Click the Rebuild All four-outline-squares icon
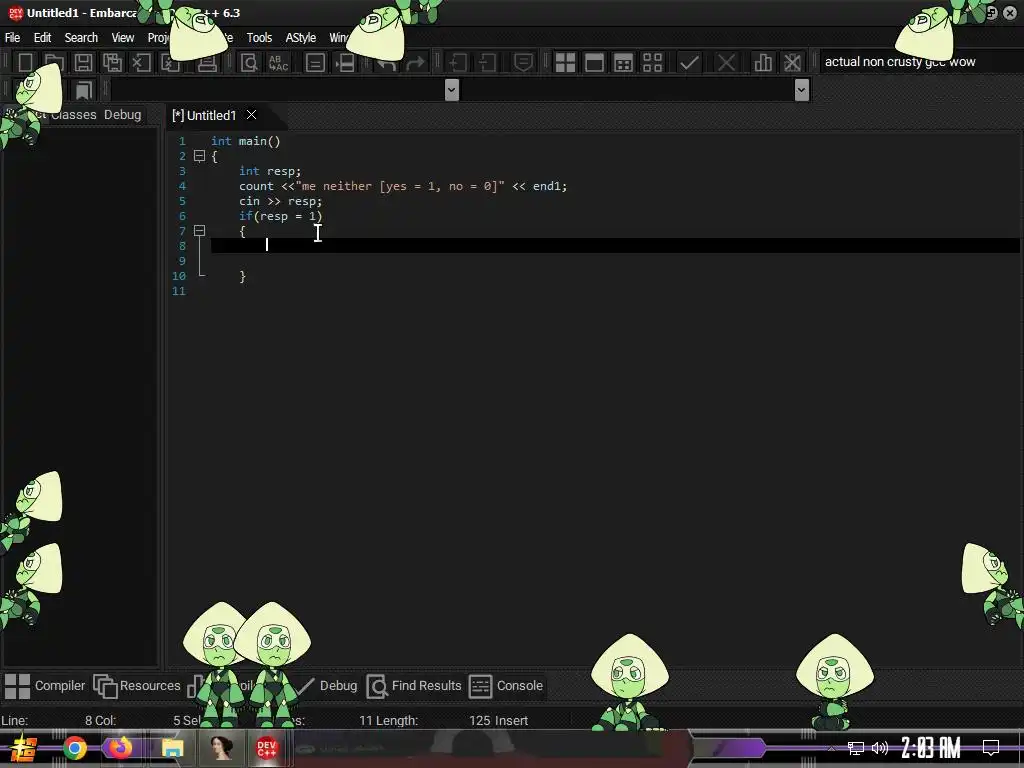This screenshot has height=768, width=1024. pos(652,63)
